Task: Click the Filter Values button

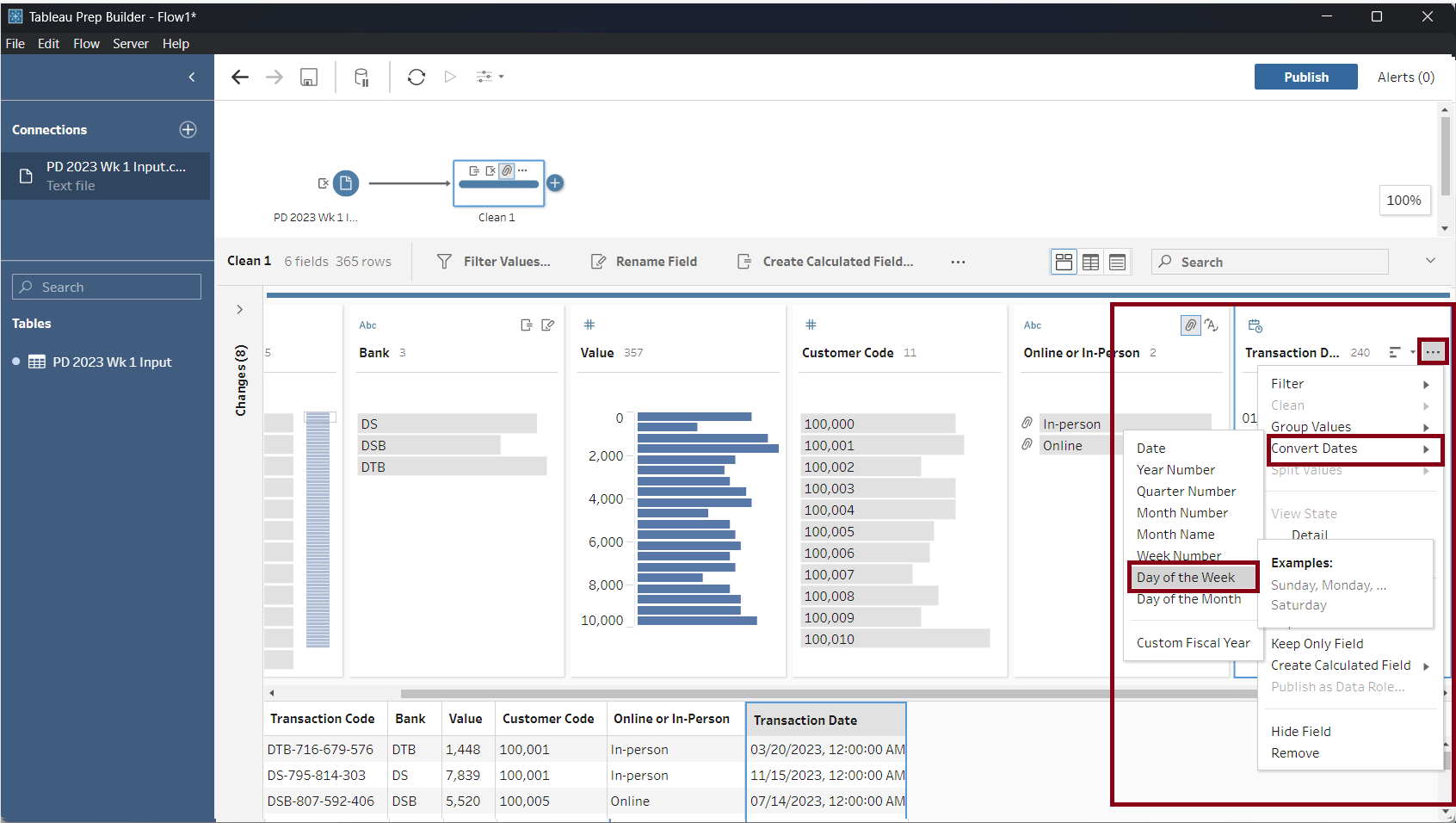Action: (x=494, y=262)
